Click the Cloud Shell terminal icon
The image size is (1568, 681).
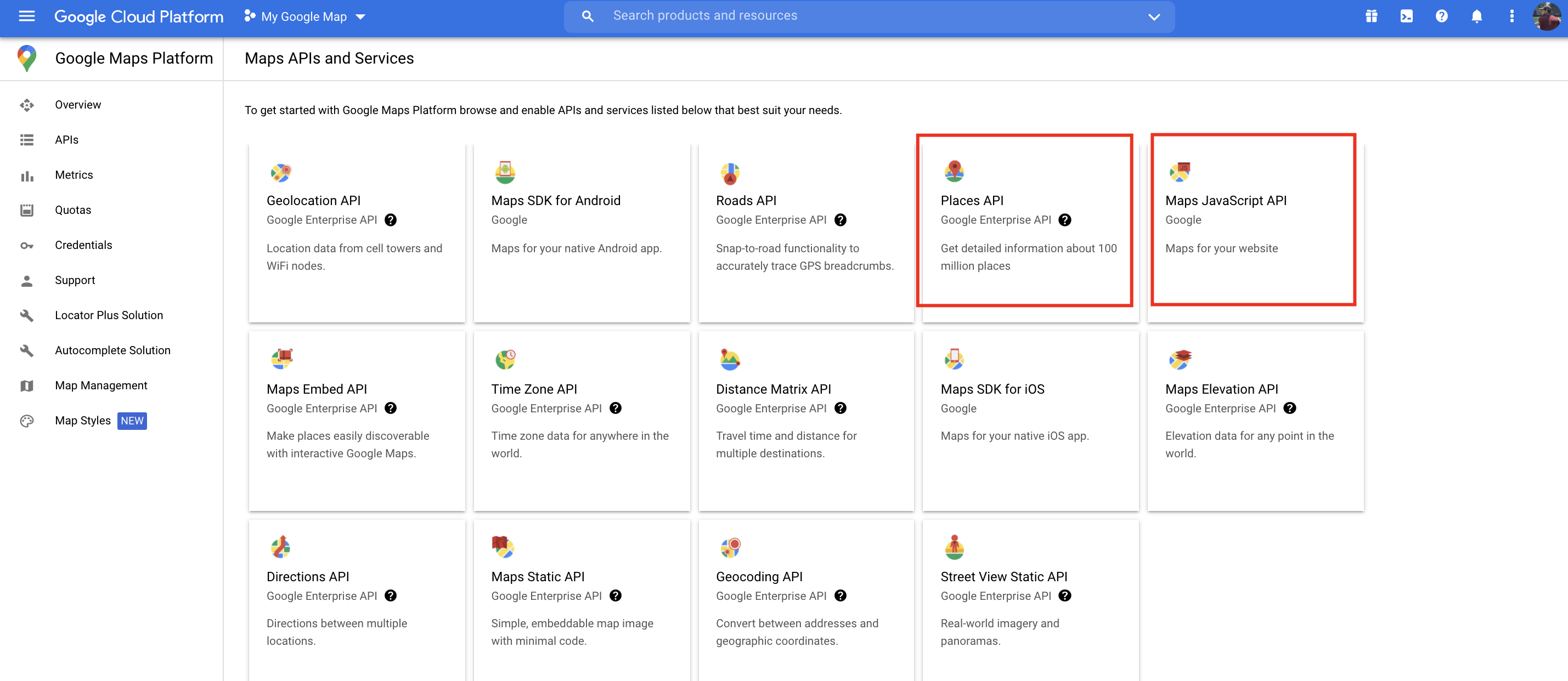pyautogui.click(x=1406, y=16)
